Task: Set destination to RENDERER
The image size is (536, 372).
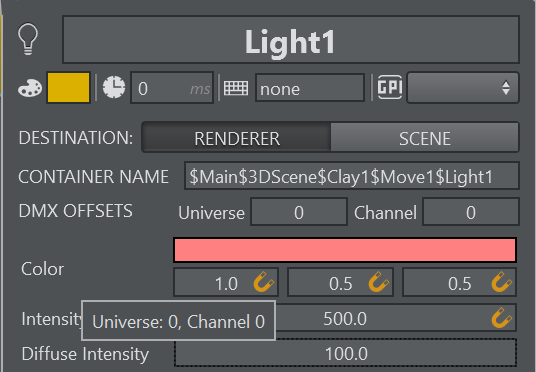Action: click(x=237, y=138)
